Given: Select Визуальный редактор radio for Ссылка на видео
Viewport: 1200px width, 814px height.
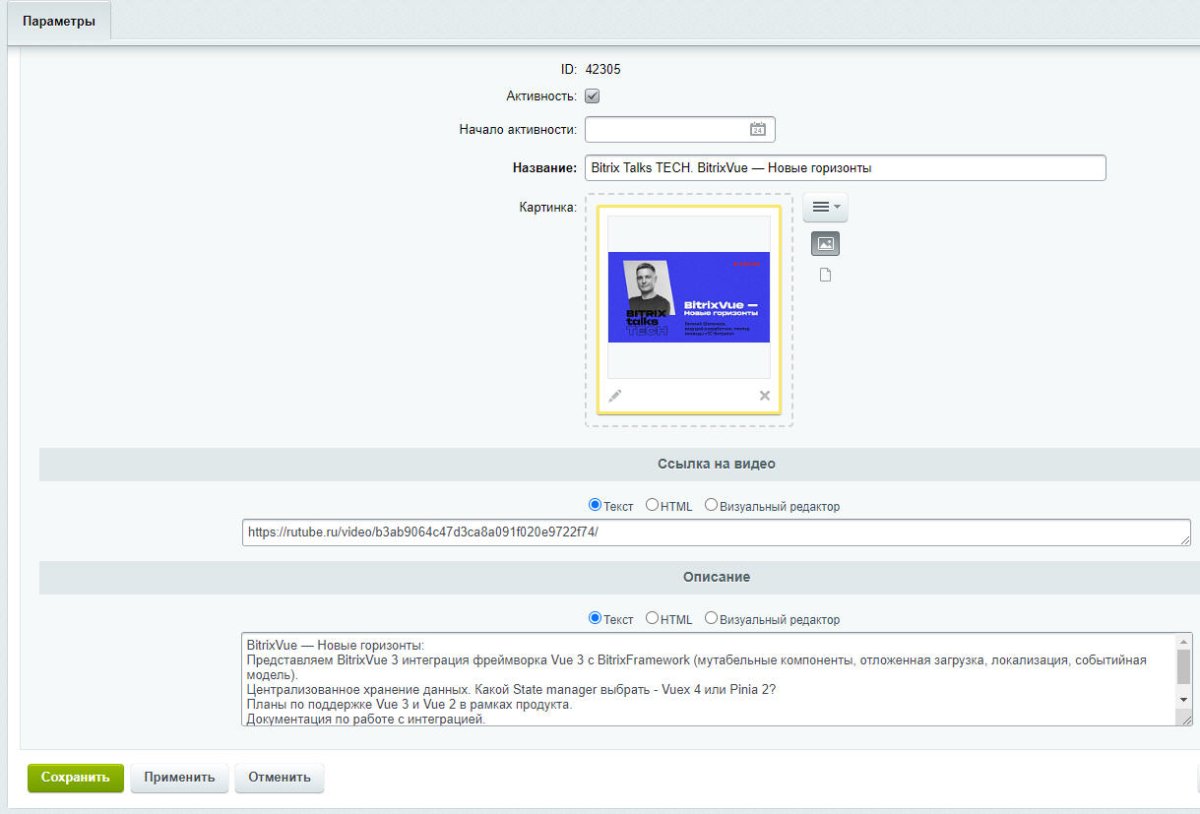Looking at the screenshot, I should pyautogui.click(x=711, y=505).
